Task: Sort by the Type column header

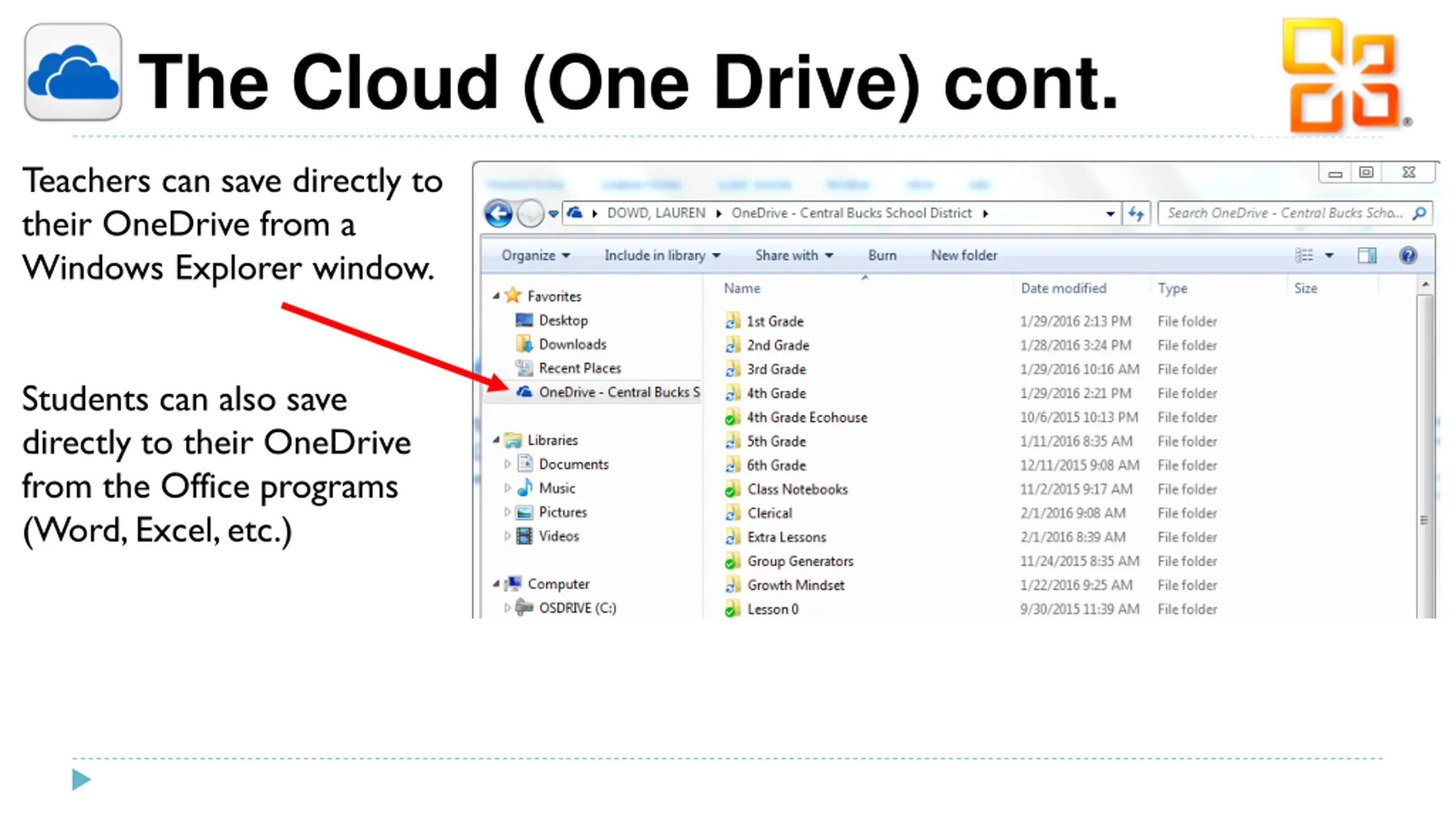Action: [1172, 288]
